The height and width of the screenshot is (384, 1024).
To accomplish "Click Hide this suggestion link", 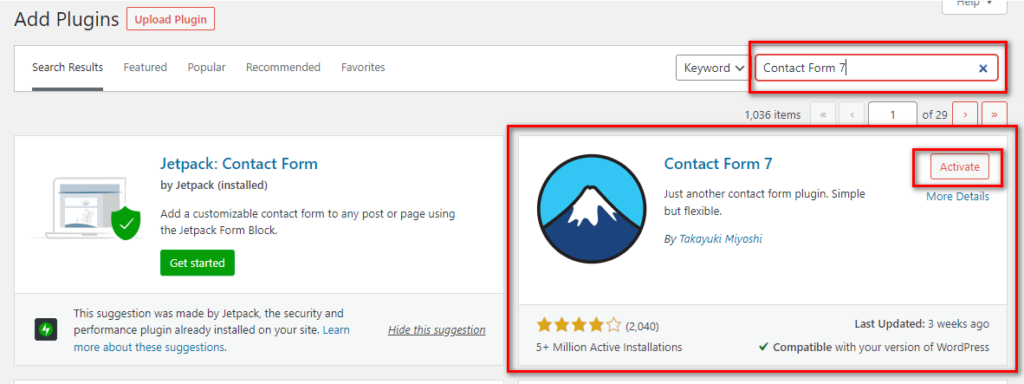I will tap(437, 330).
